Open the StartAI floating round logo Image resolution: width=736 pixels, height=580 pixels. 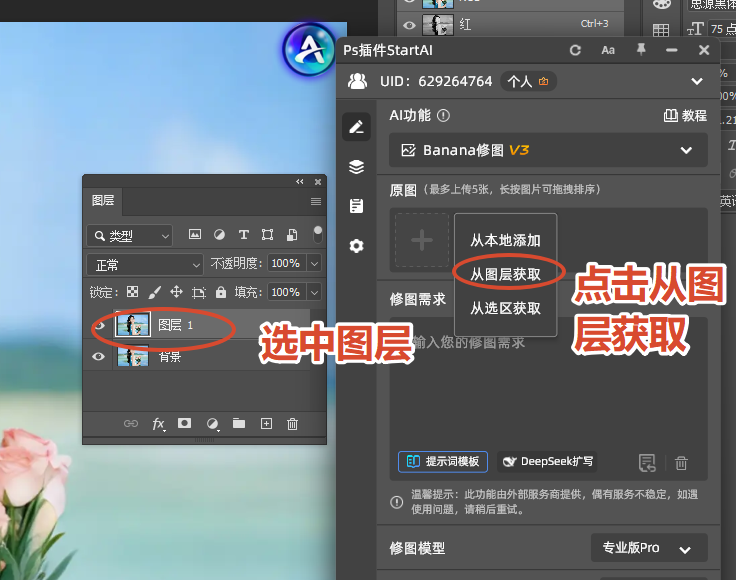coord(309,50)
